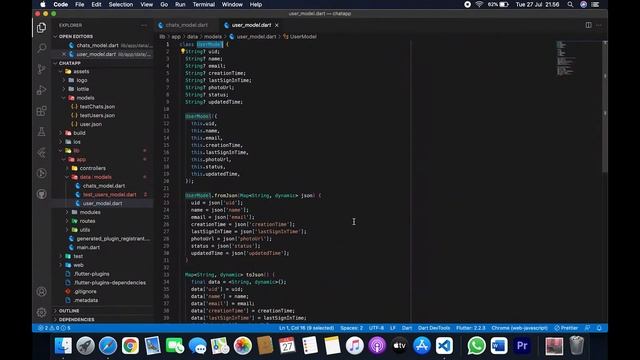This screenshot has width=640, height=360.
Task: Open Dart DevTools from status bar
Action: [x=434, y=328]
